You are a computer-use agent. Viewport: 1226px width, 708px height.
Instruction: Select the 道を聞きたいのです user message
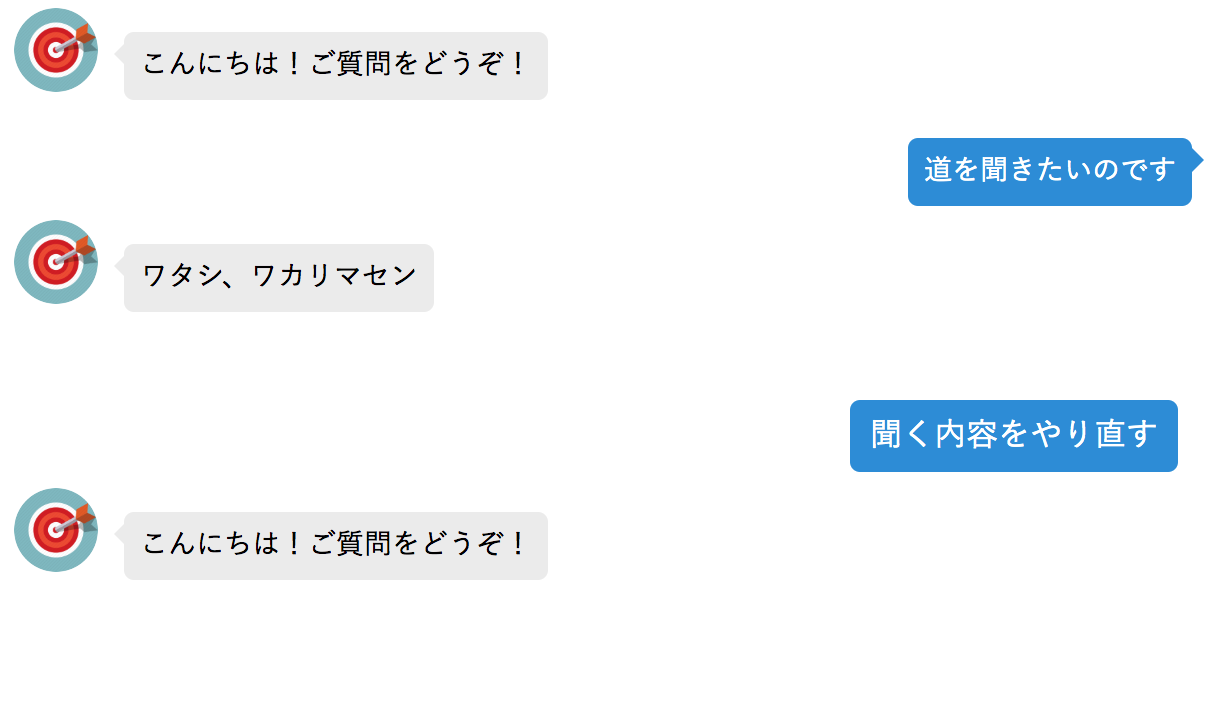click(x=1050, y=172)
